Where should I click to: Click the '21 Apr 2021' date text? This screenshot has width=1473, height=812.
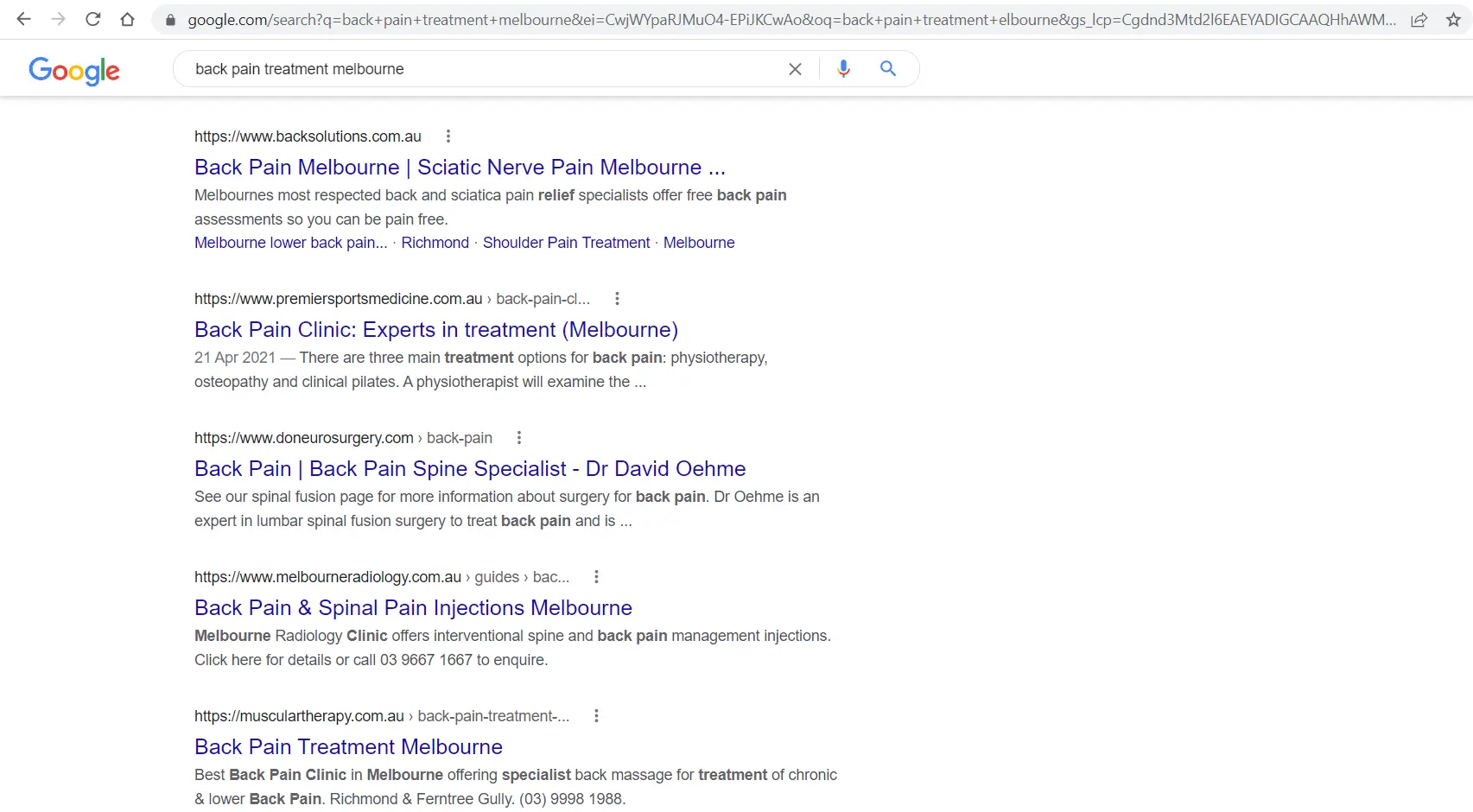[235, 358]
